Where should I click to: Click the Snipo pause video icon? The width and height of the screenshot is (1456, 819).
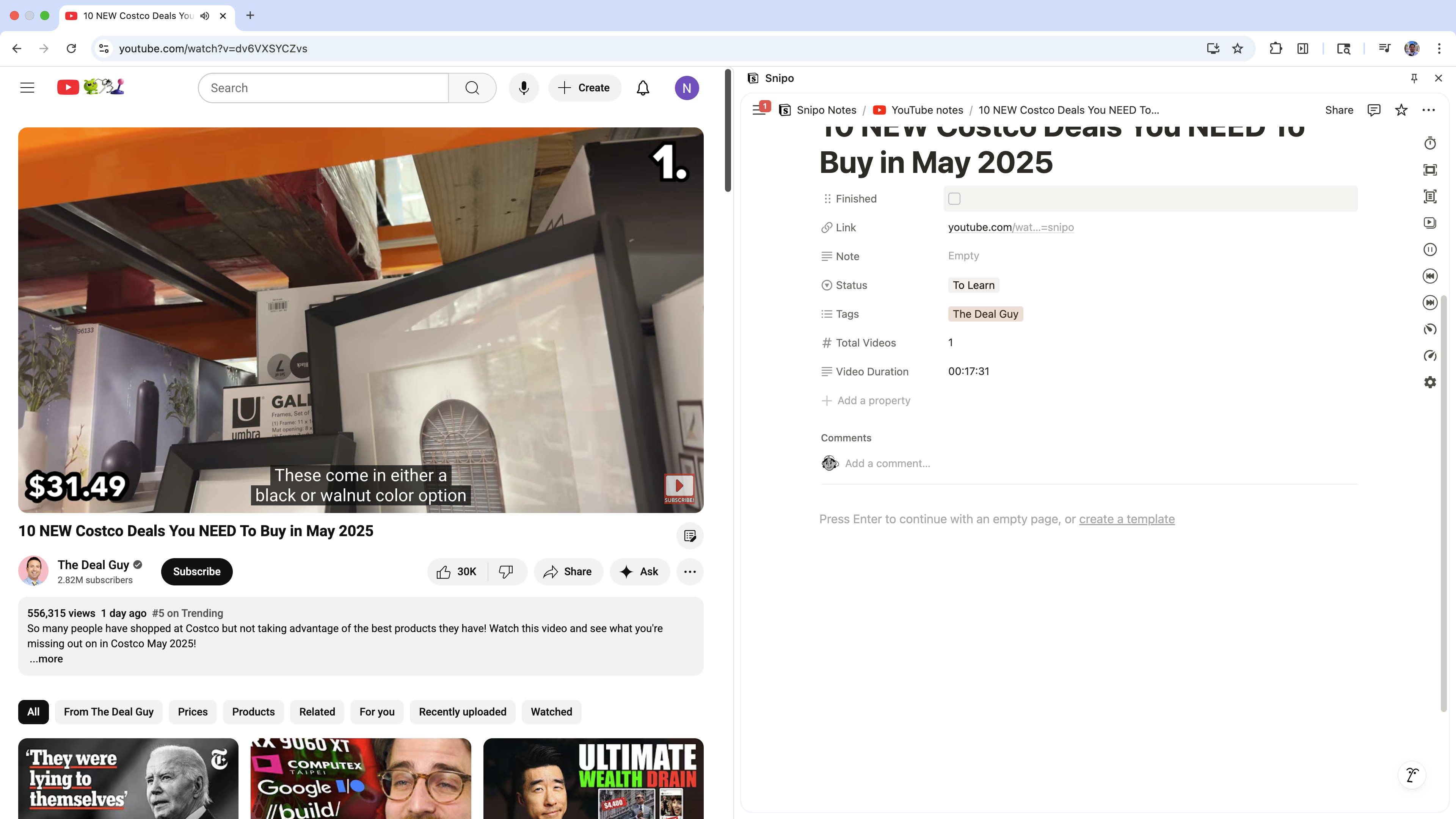pyautogui.click(x=1429, y=249)
